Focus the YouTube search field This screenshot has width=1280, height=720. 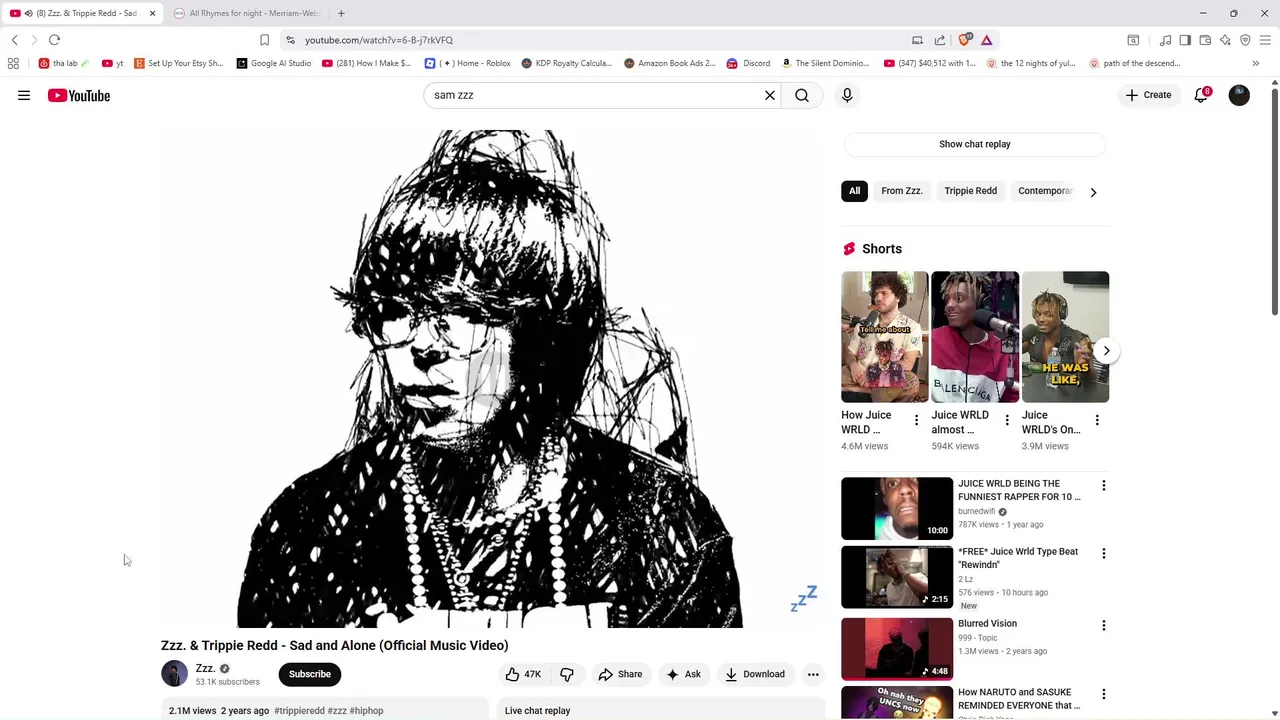(595, 95)
